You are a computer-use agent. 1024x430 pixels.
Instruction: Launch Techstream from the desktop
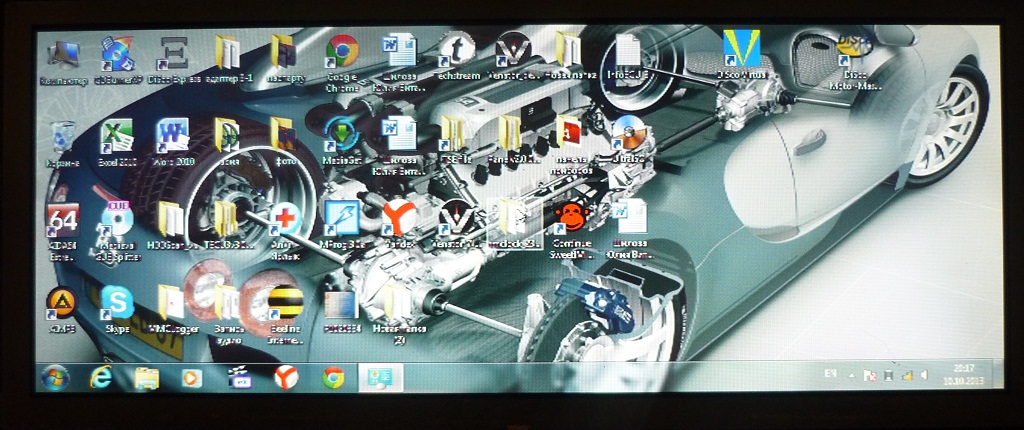click(x=457, y=51)
